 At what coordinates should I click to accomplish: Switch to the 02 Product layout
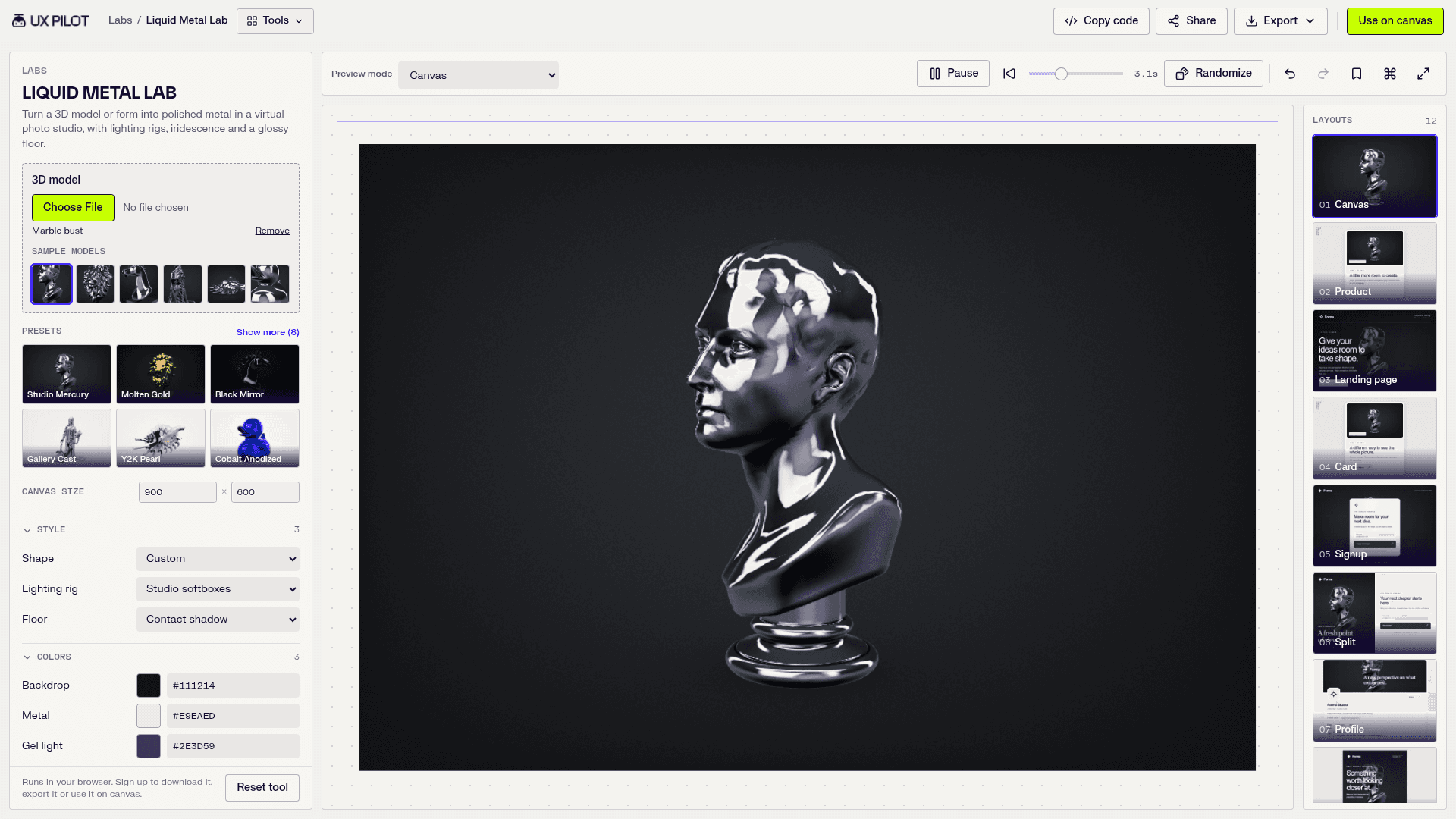click(x=1375, y=263)
